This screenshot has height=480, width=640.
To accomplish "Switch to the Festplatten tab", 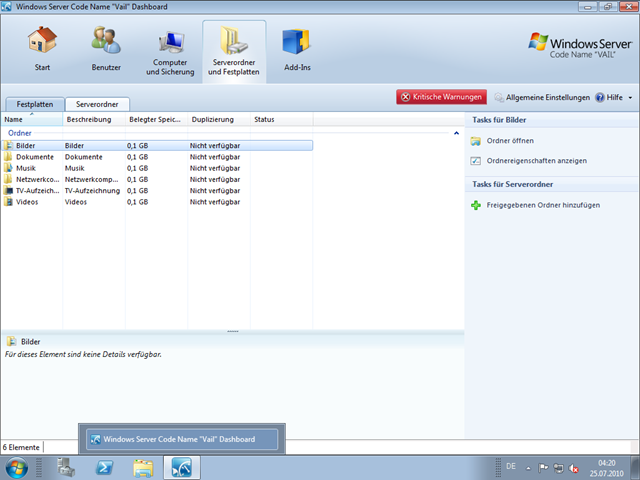I will [x=35, y=104].
